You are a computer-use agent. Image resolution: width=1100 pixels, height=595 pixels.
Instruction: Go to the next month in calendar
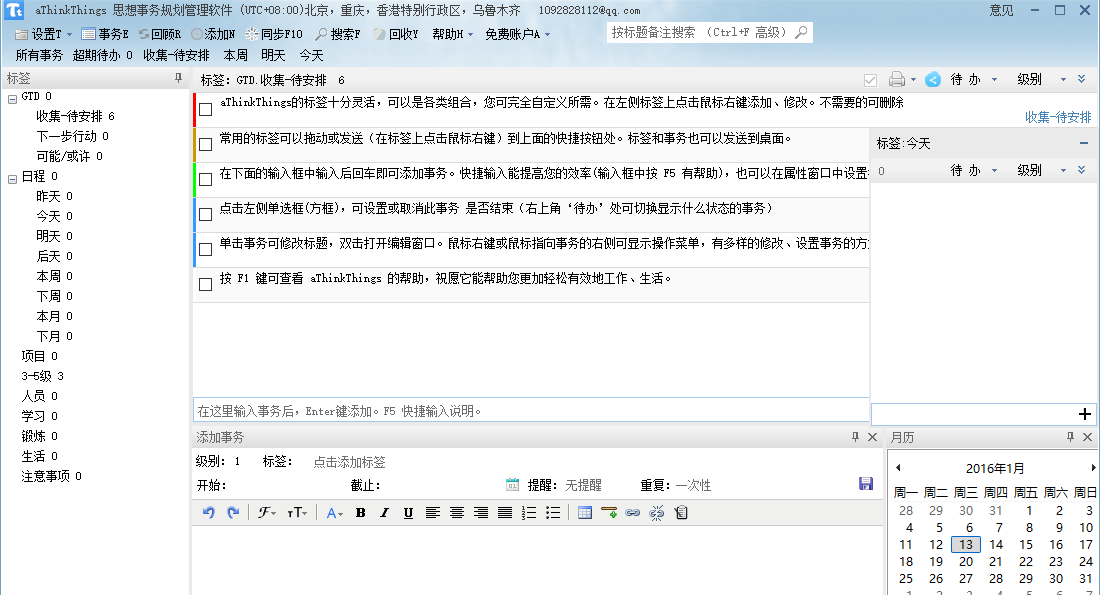(1093, 467)
